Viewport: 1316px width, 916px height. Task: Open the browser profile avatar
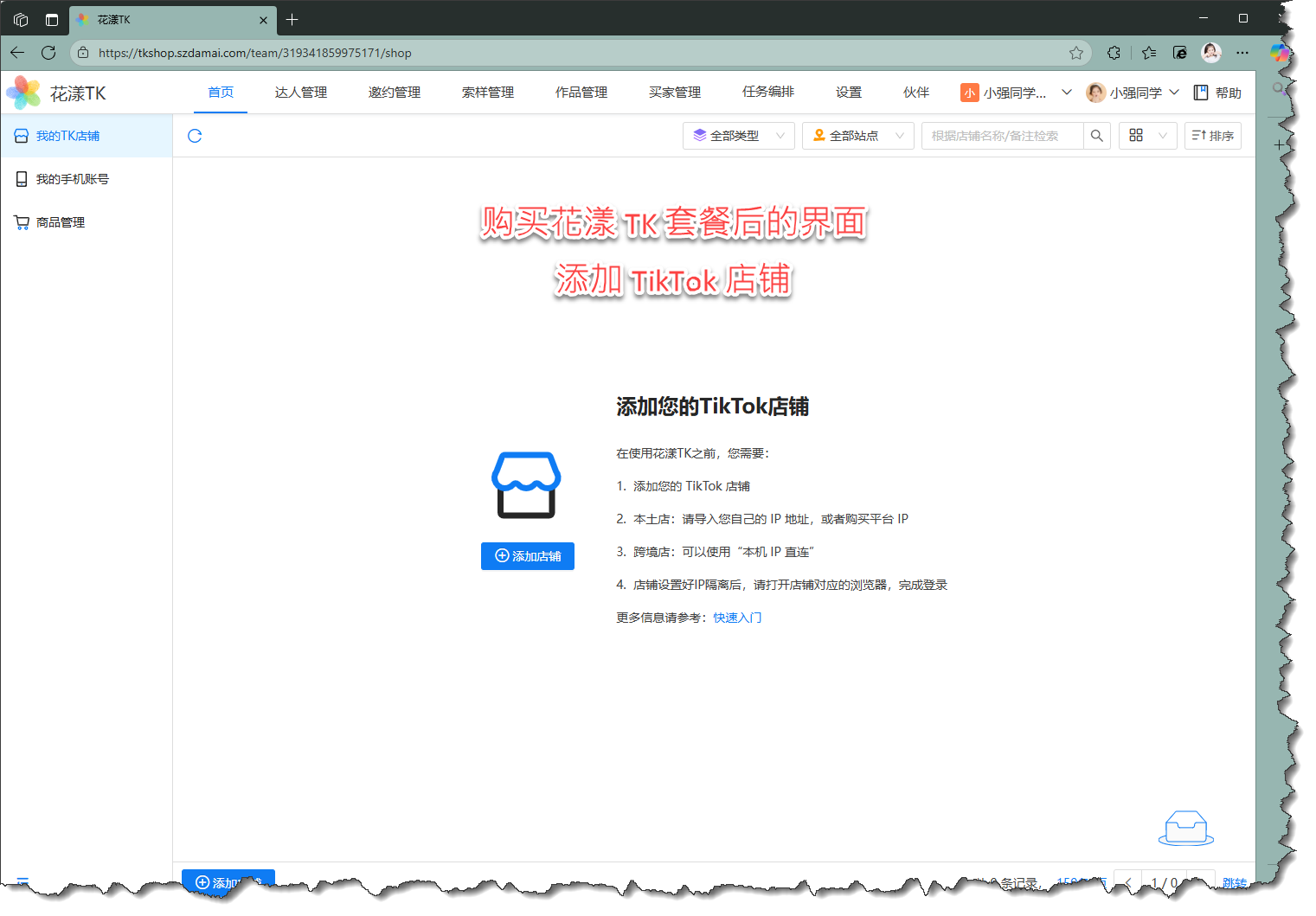[1211, 53]
